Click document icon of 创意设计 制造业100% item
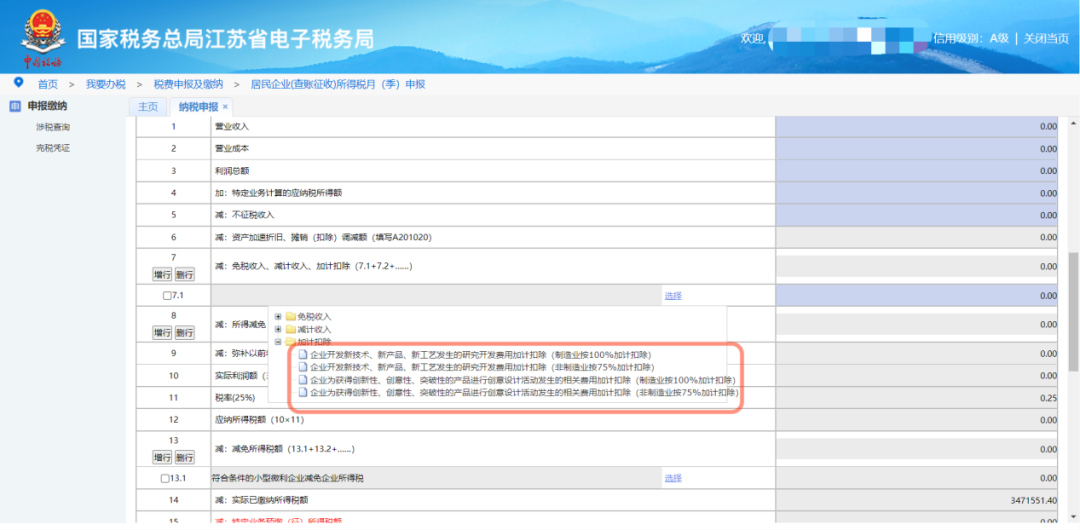Viewport: 1080px width, 530px height. point(303,380)
